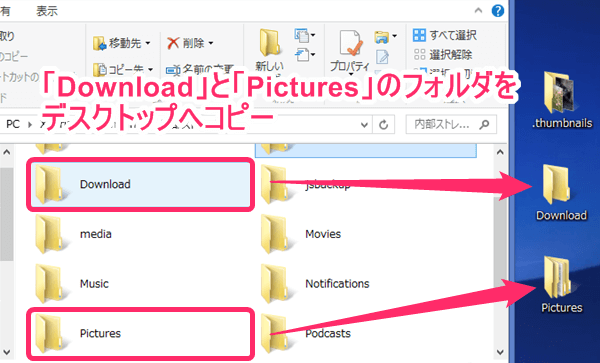Select all items with すべて選択
600x363 pixels.
click(x=445, y=35)
